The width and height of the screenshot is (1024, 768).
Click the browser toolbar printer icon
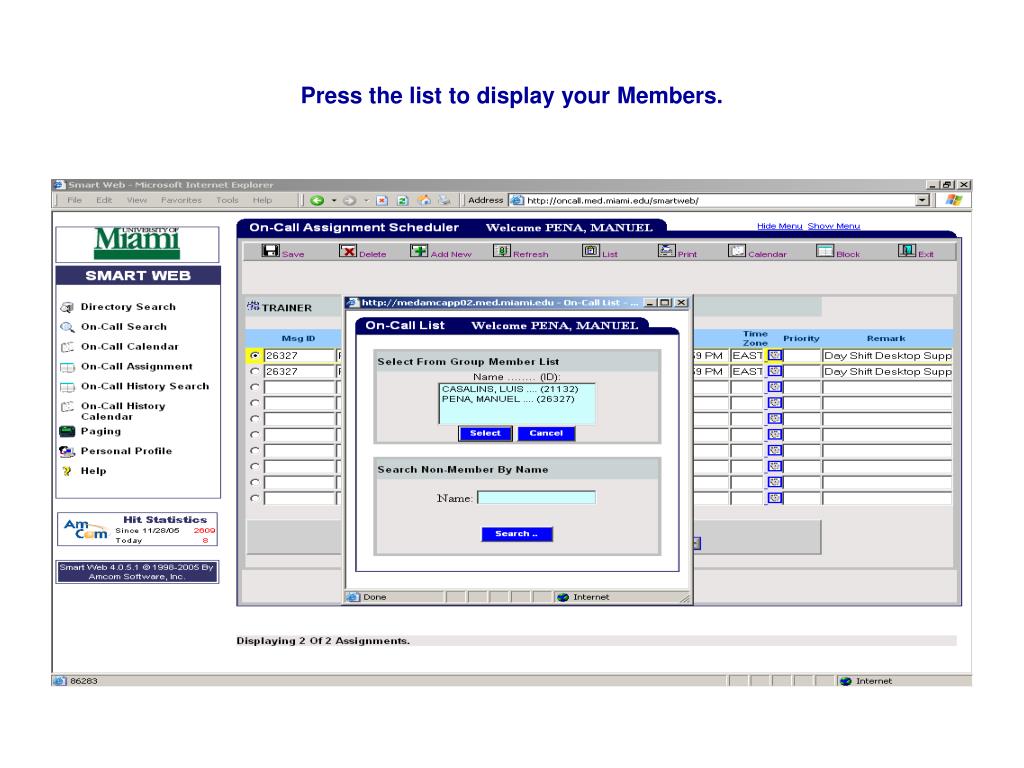pos(445,200)
